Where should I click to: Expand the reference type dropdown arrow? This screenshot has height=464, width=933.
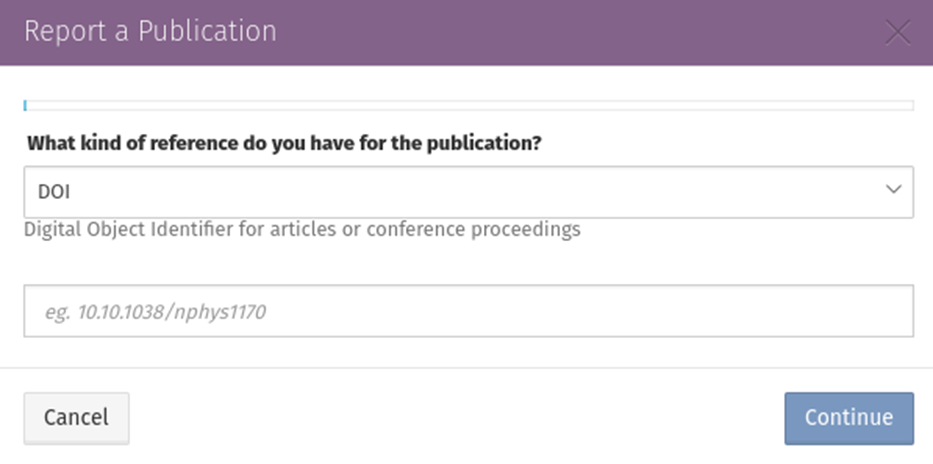[x=893, y=191]
